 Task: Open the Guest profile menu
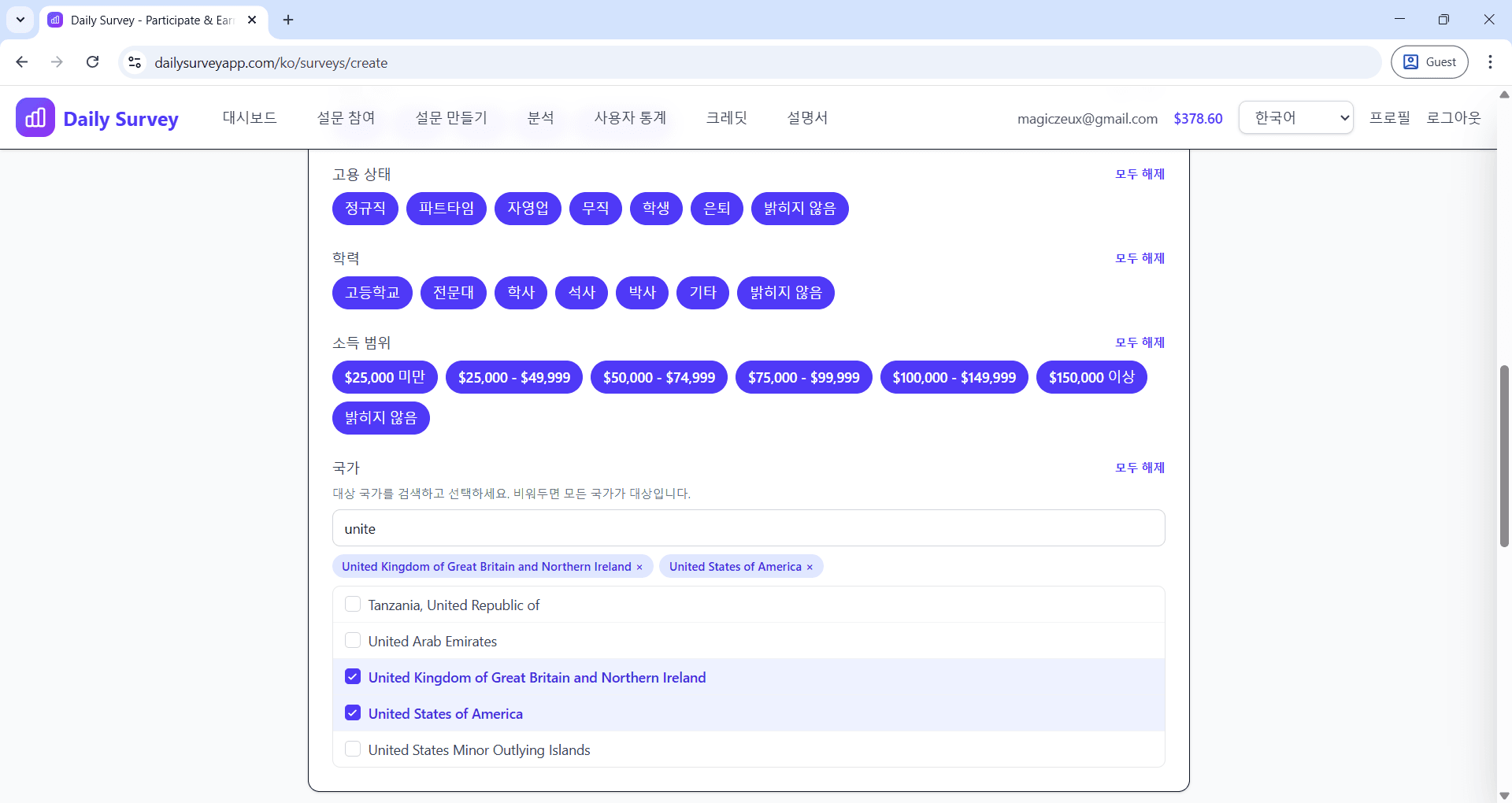1429,62
